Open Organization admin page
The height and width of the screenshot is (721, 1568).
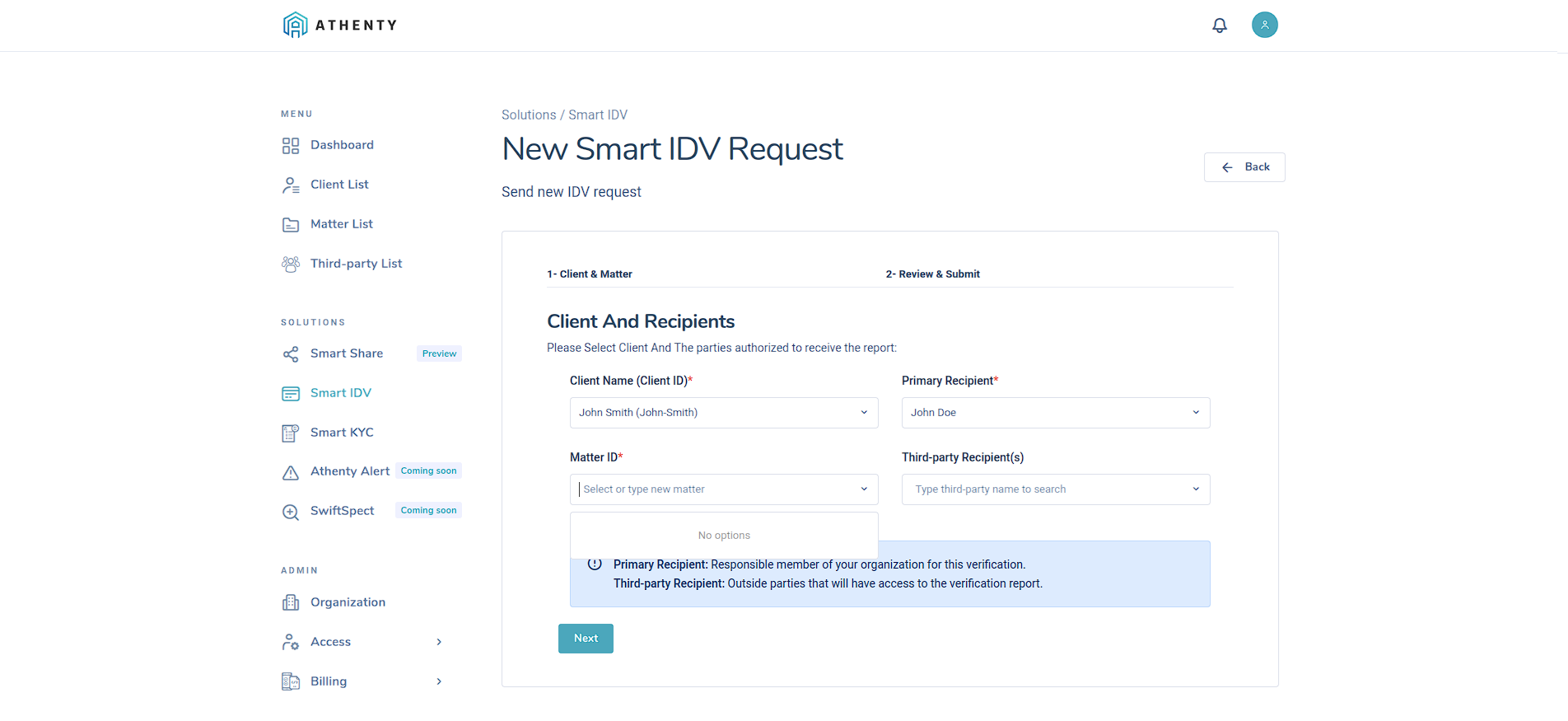tap(348, 602)
